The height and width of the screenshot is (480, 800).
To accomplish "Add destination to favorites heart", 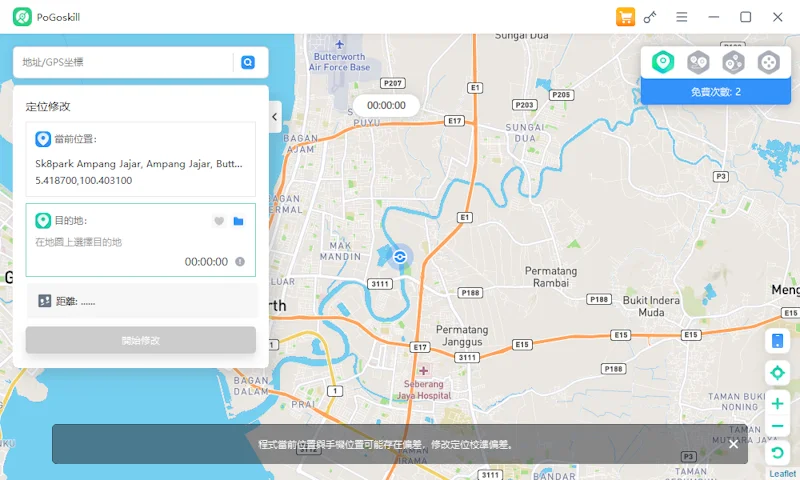I will click(x=219, y=221).
